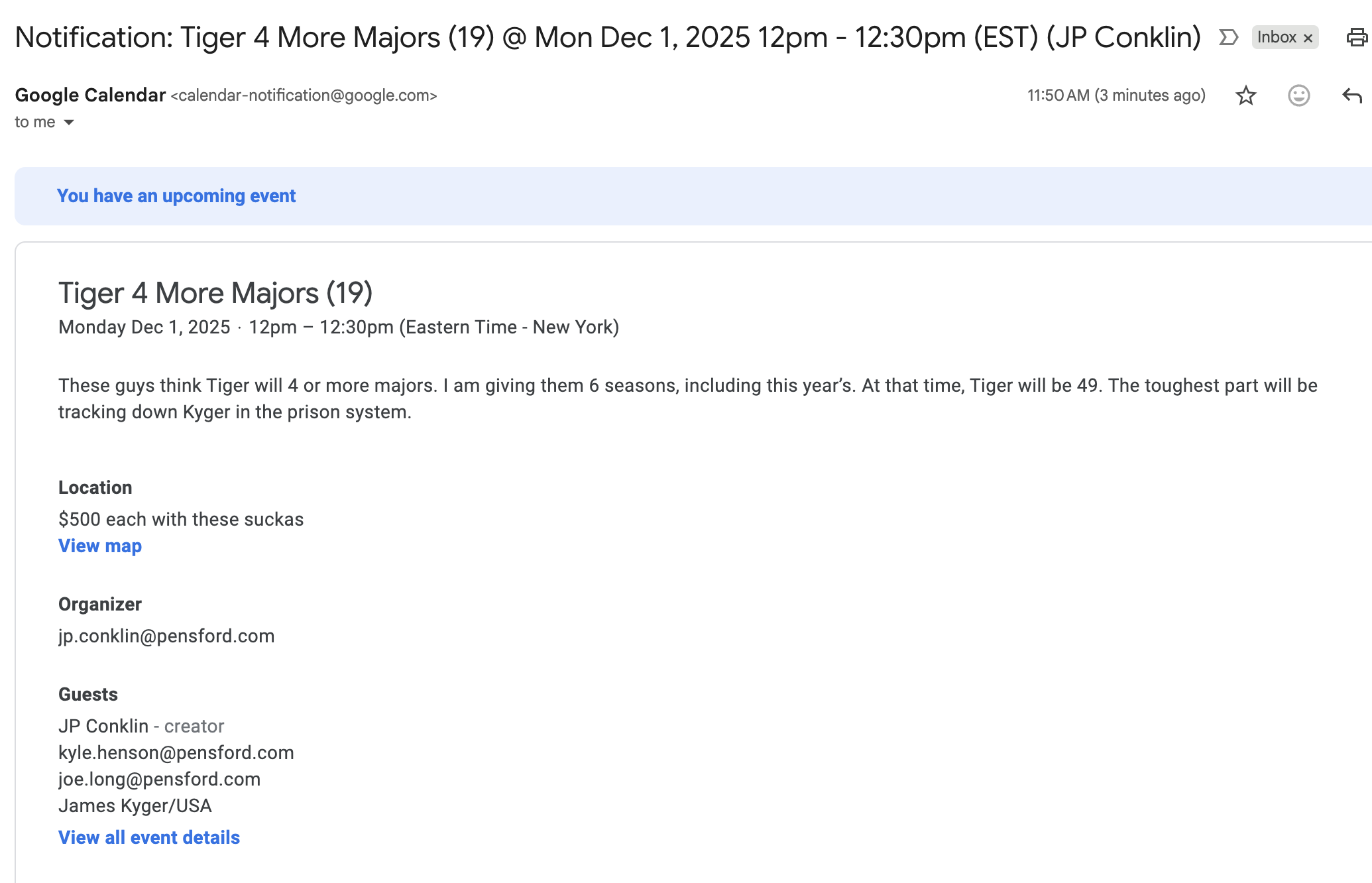The width and height of the screenshot is (1372, 883).
Task: Click guest joe.long@pensford.com
Action: [159, 779]
